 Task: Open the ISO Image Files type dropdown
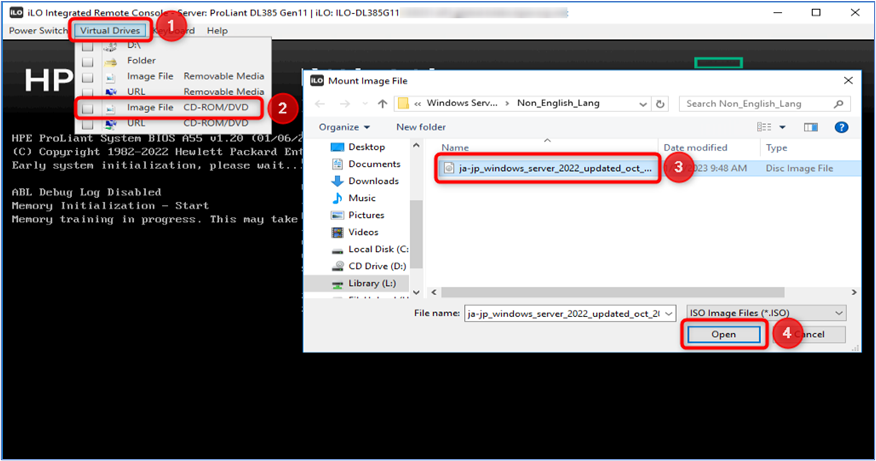point(838,313)
